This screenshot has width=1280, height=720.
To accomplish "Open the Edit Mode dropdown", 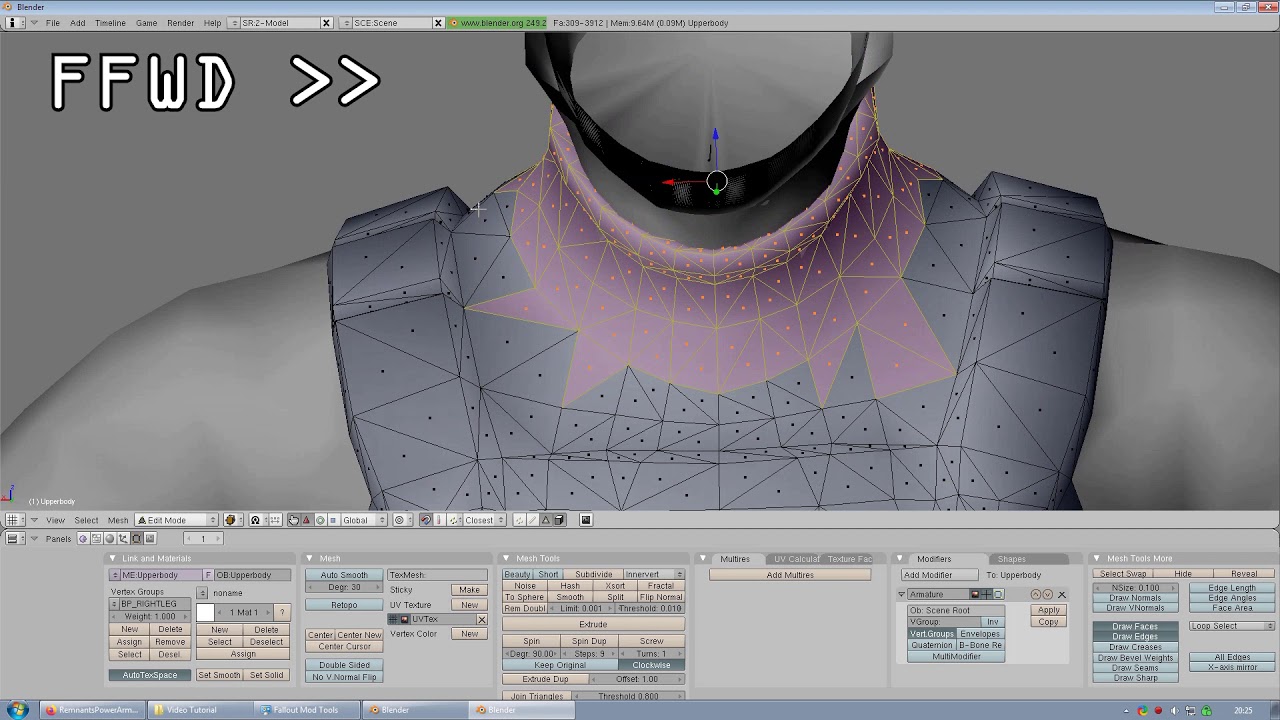I will click(176, 520).
